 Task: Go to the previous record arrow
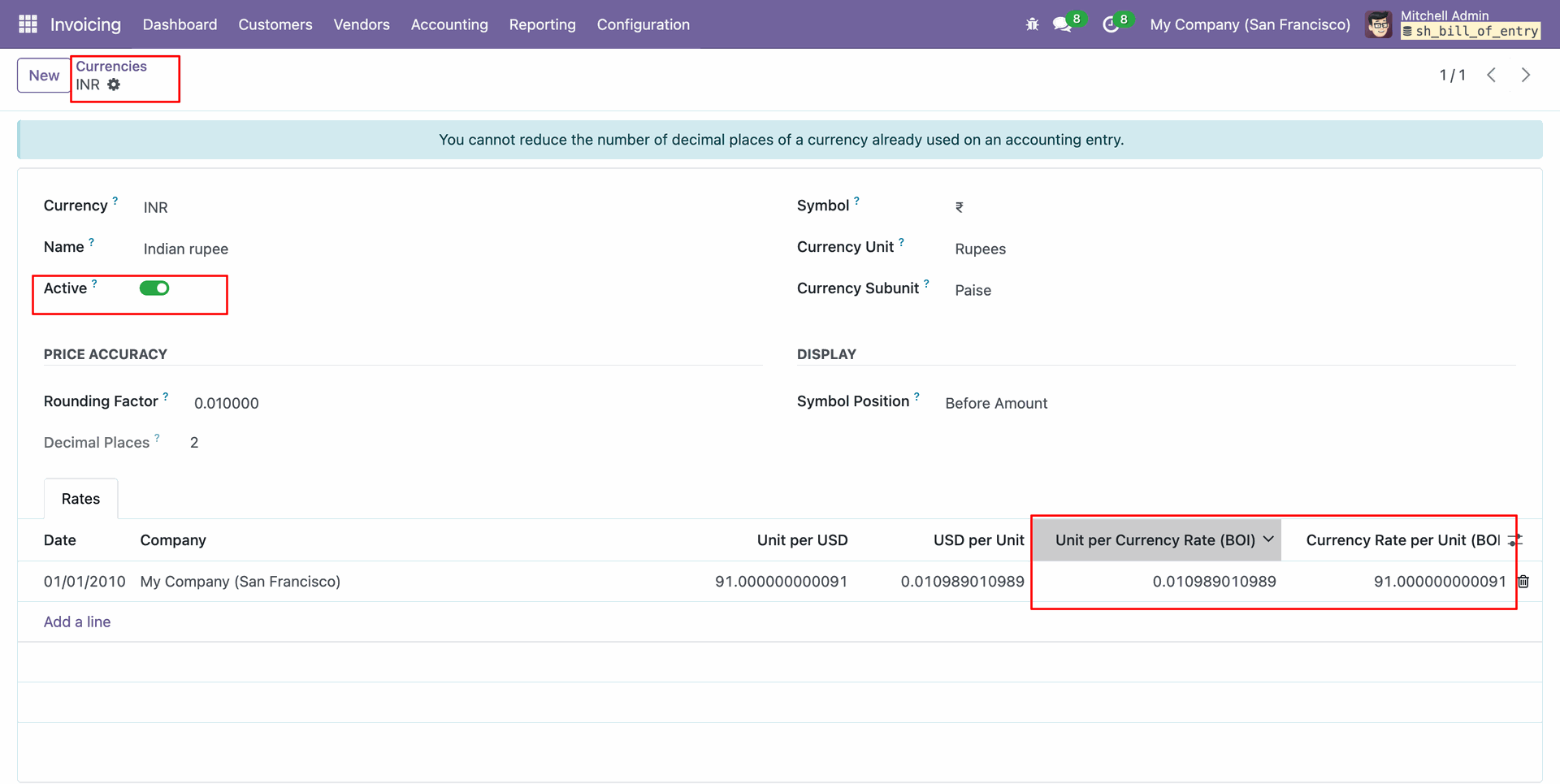(1492, 75)
